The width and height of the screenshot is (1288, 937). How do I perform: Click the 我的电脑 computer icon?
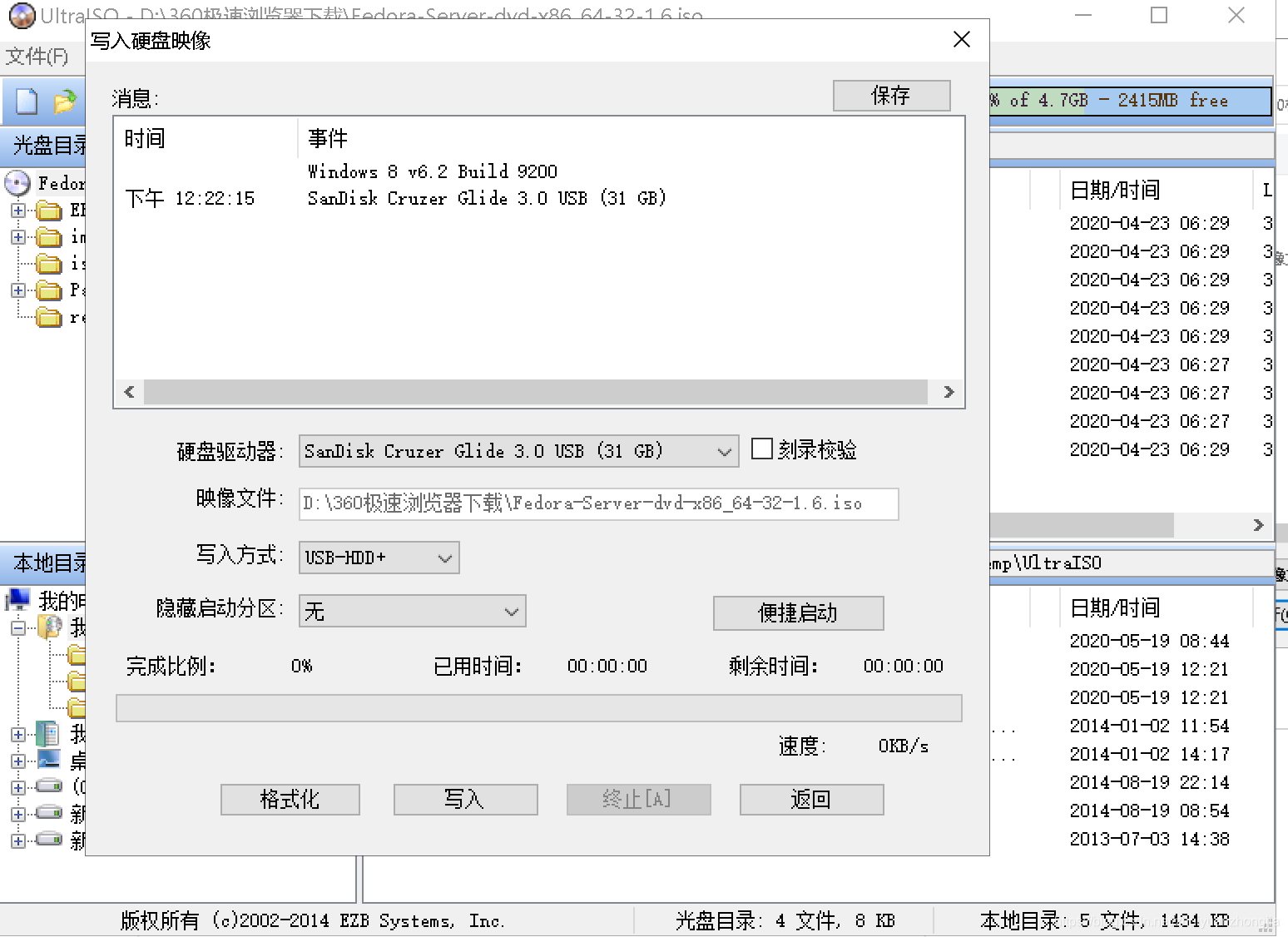point(18,599)
